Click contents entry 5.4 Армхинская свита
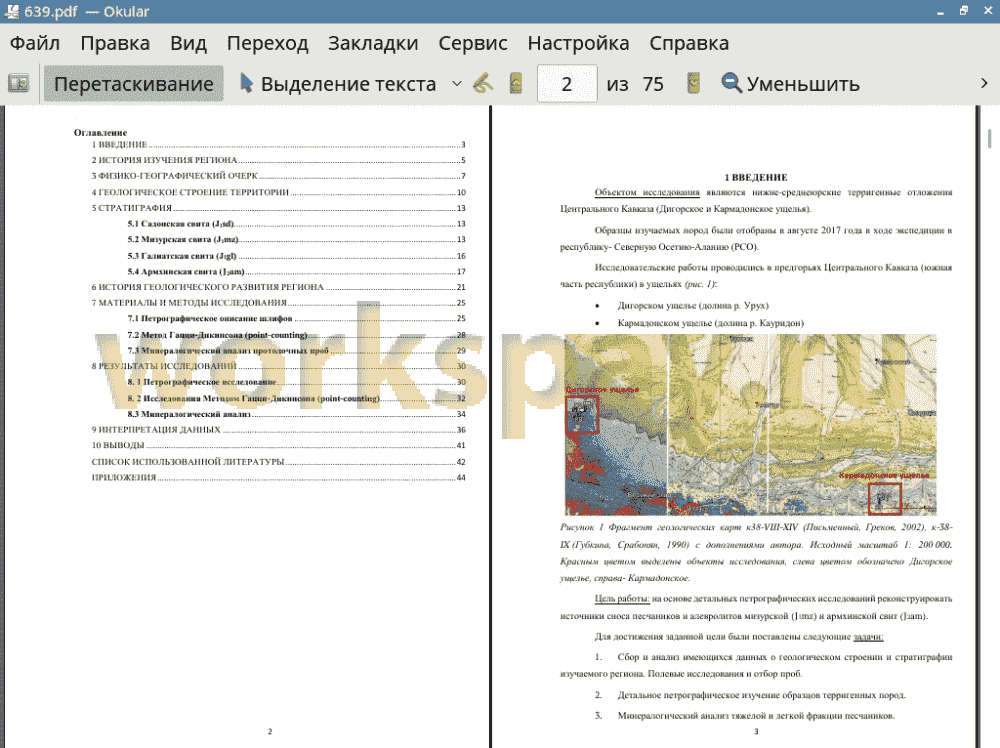 pyautogui.click(x=296, y=272)
